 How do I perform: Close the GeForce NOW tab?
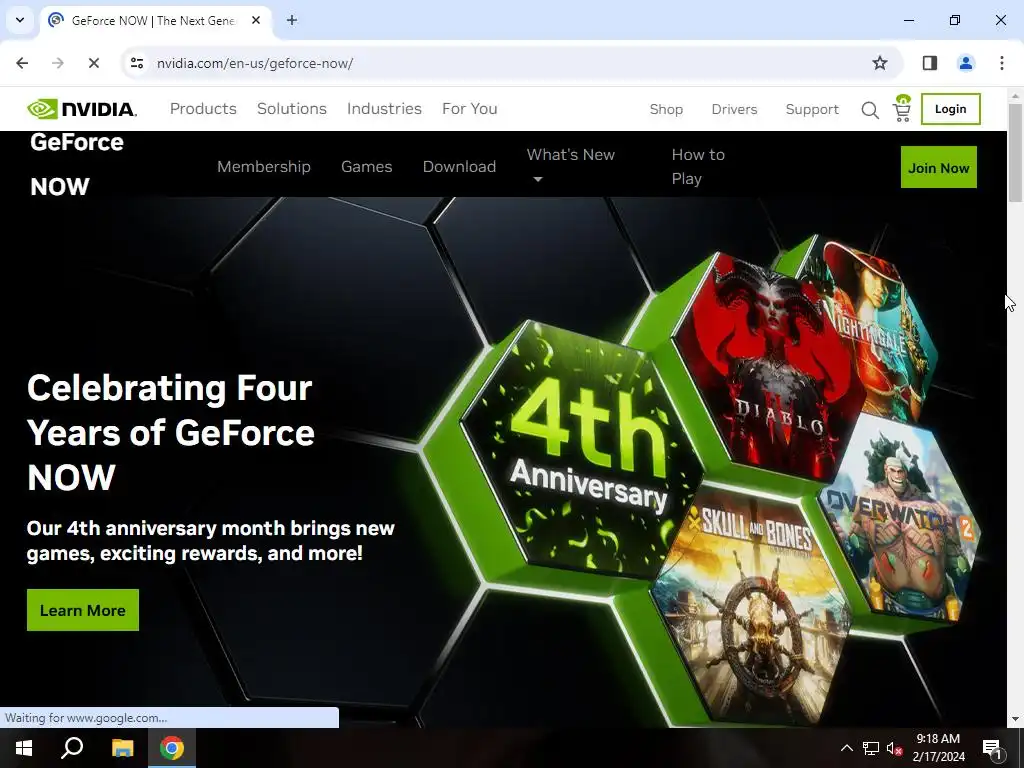(256, 20)
